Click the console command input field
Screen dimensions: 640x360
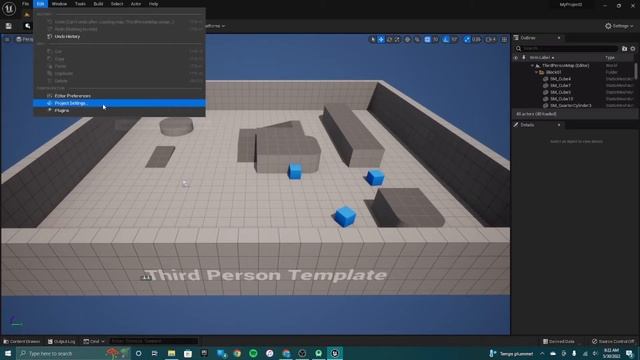tap(153, 341)
